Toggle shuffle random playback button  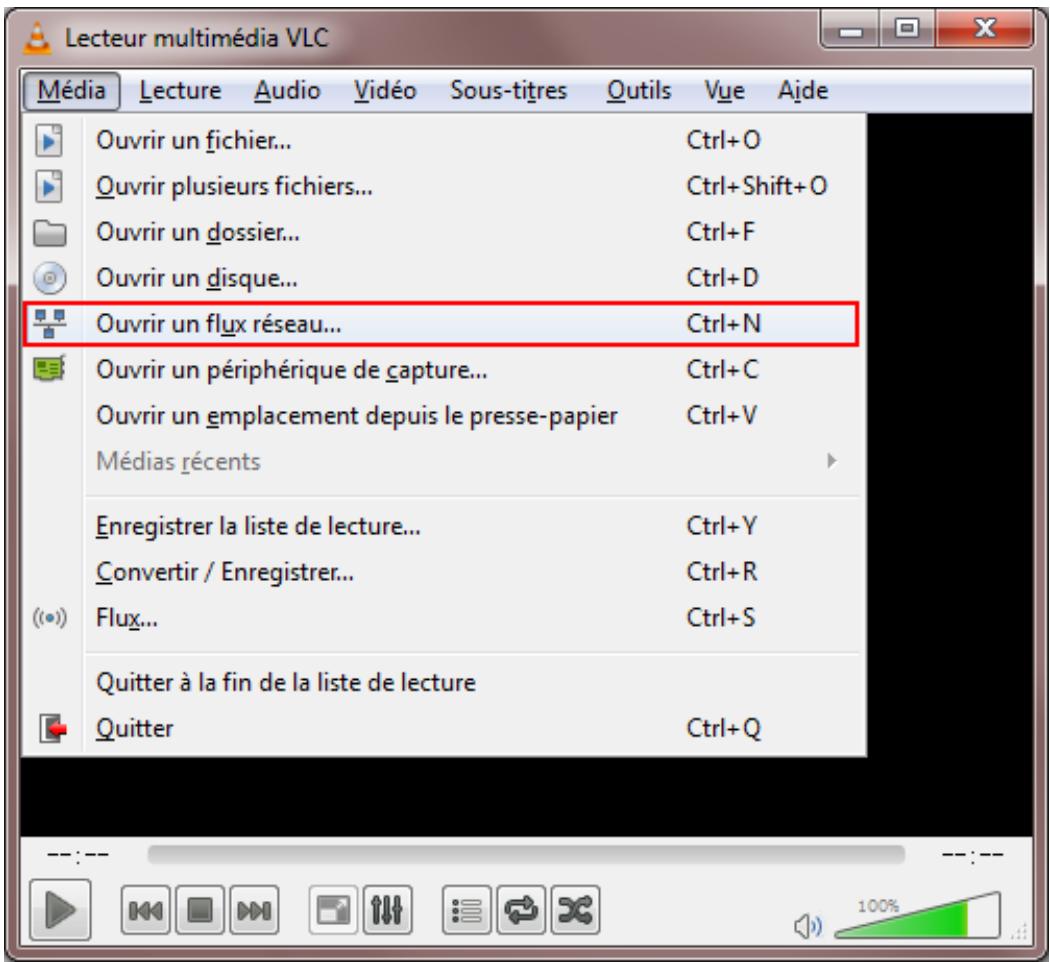pyautogui.click(x=575, y=910)
